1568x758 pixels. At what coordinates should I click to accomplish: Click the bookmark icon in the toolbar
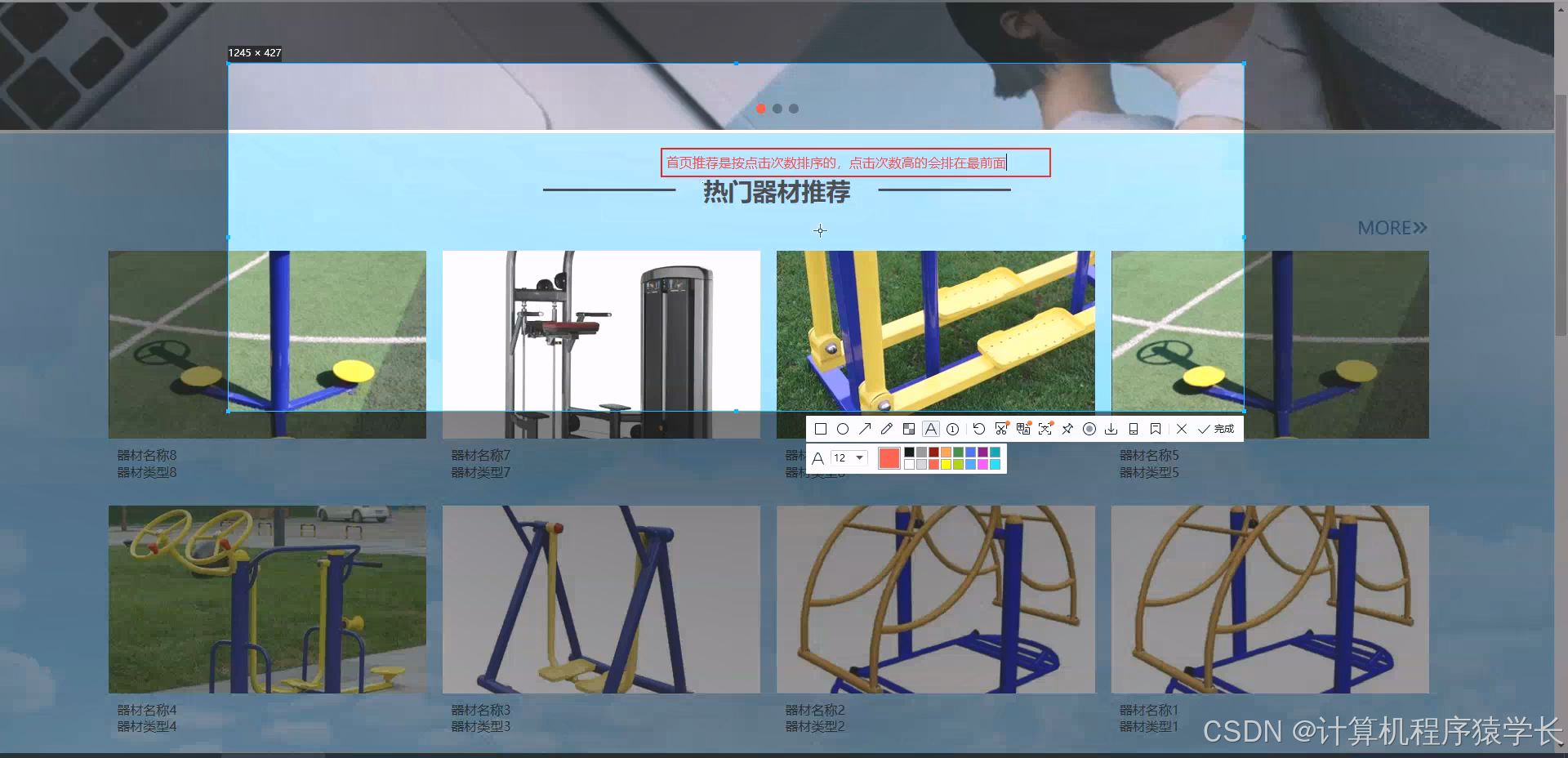click(1155, 429)
